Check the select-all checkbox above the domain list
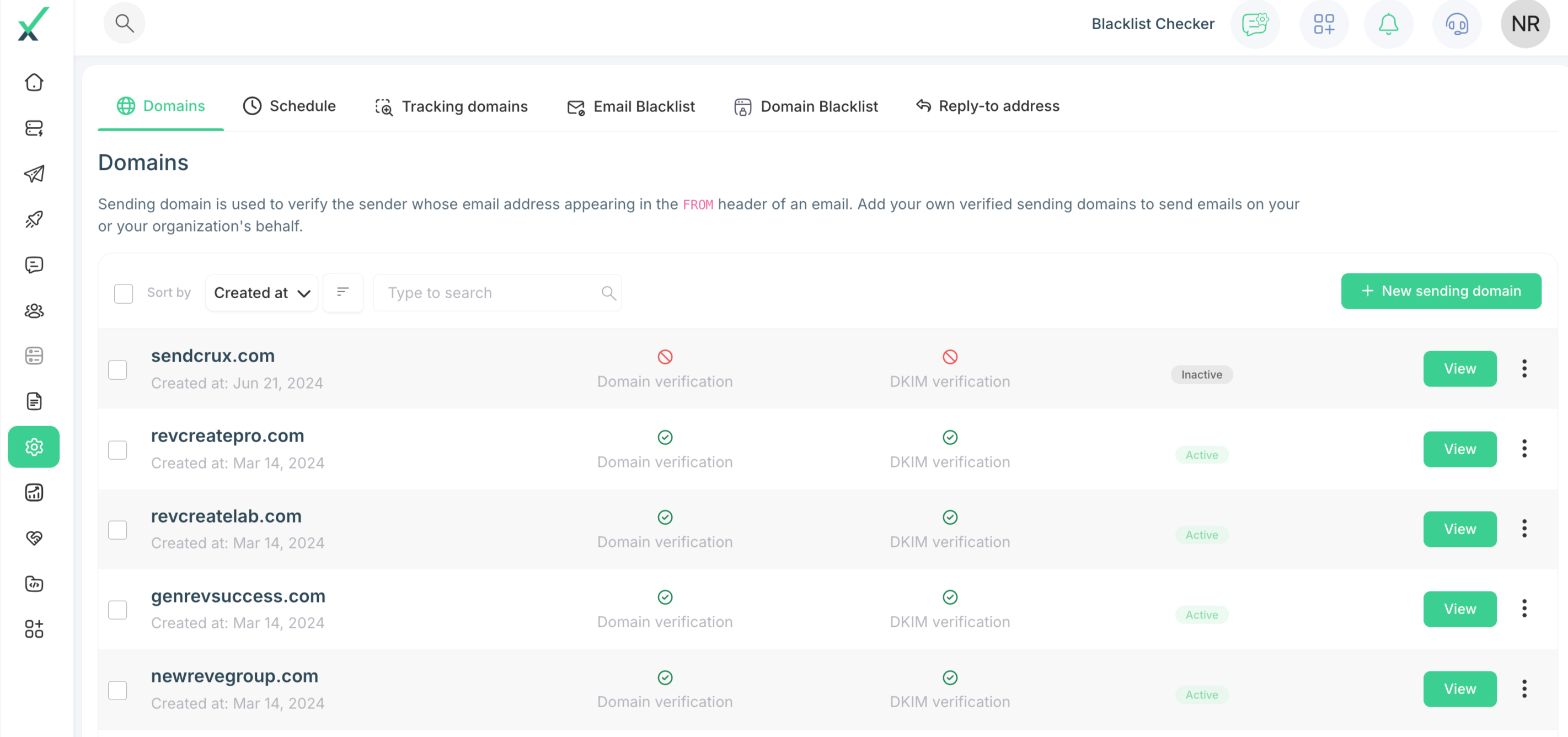1568x737 pixels. tap(123, 293)
